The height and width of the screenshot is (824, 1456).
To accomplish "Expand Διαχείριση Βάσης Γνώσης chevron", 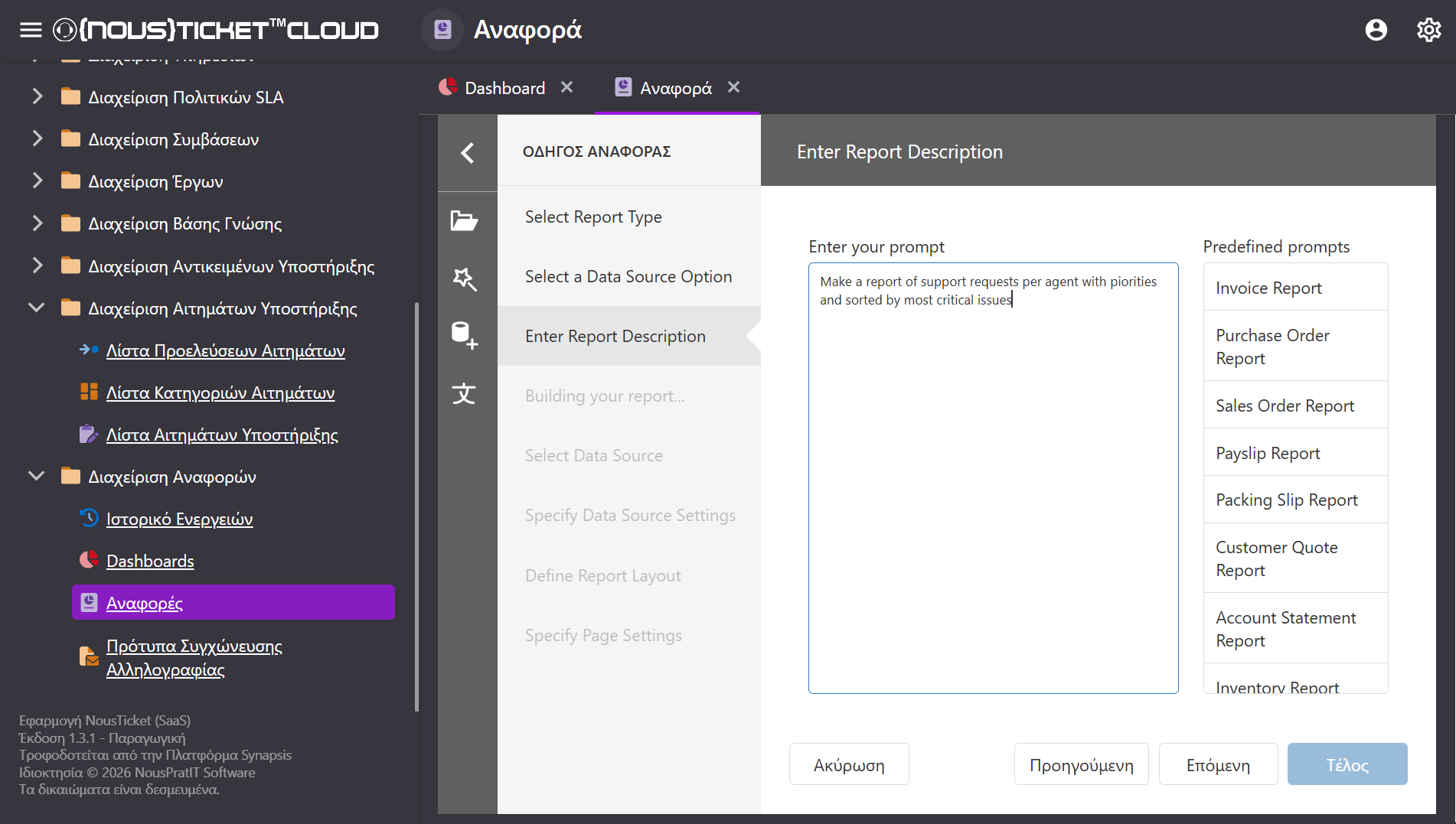I will (37, 223).
